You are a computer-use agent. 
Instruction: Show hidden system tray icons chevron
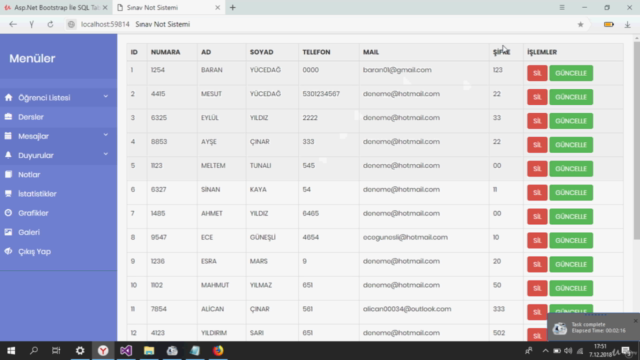tap(545, 351)
